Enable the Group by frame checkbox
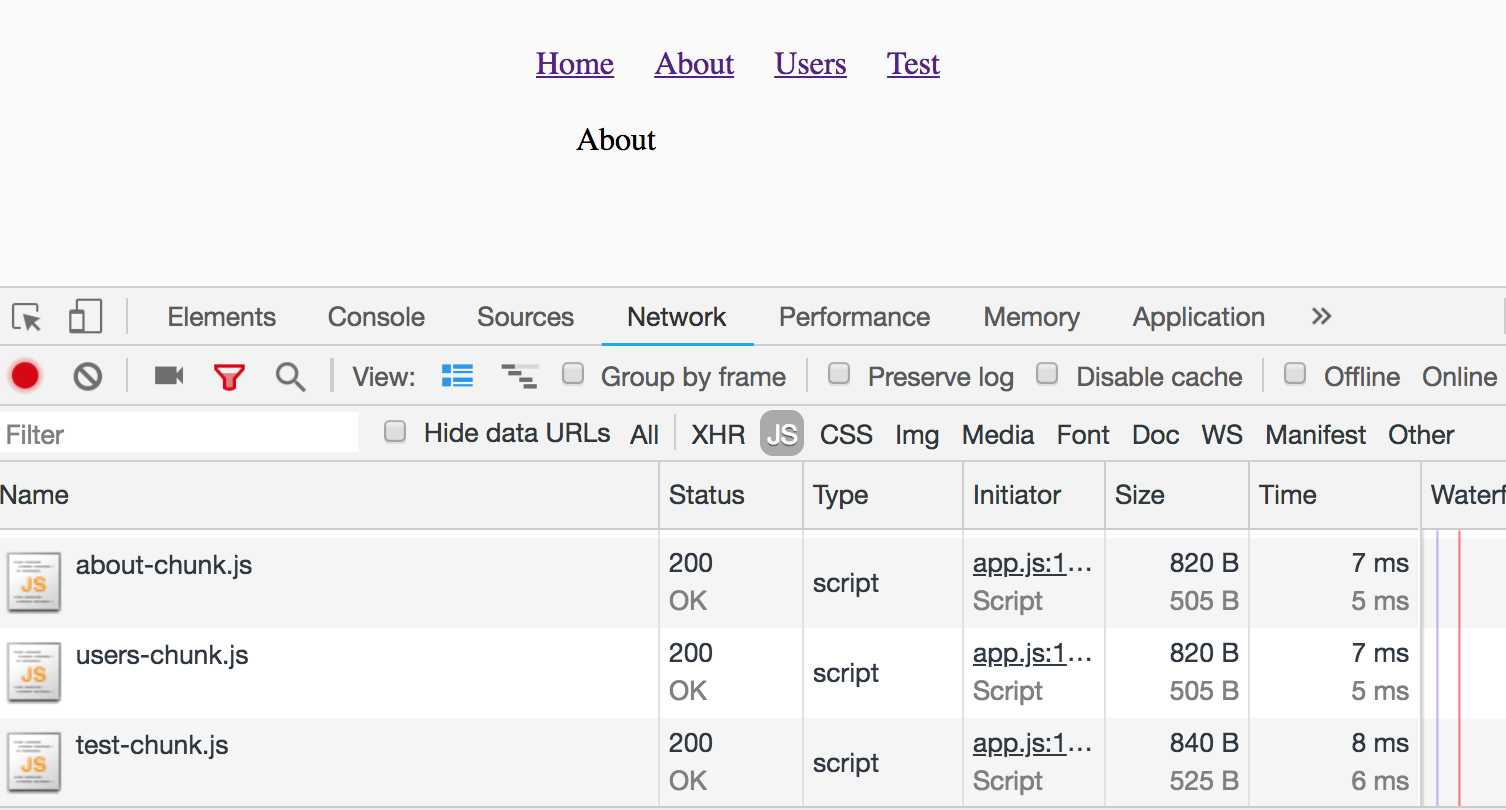The width and height of the screenshot is (1506, 810). pyautogui.click(x=573, y=375)
